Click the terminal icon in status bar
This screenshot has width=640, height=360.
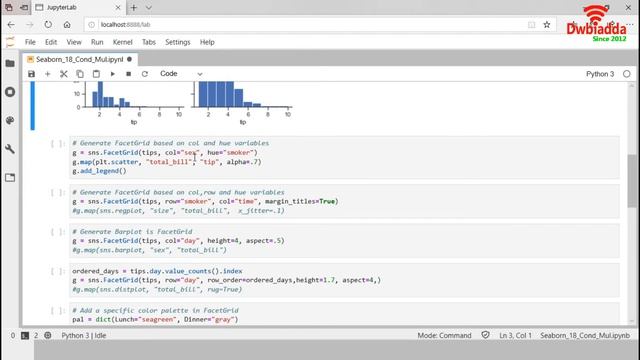(25, 336)
